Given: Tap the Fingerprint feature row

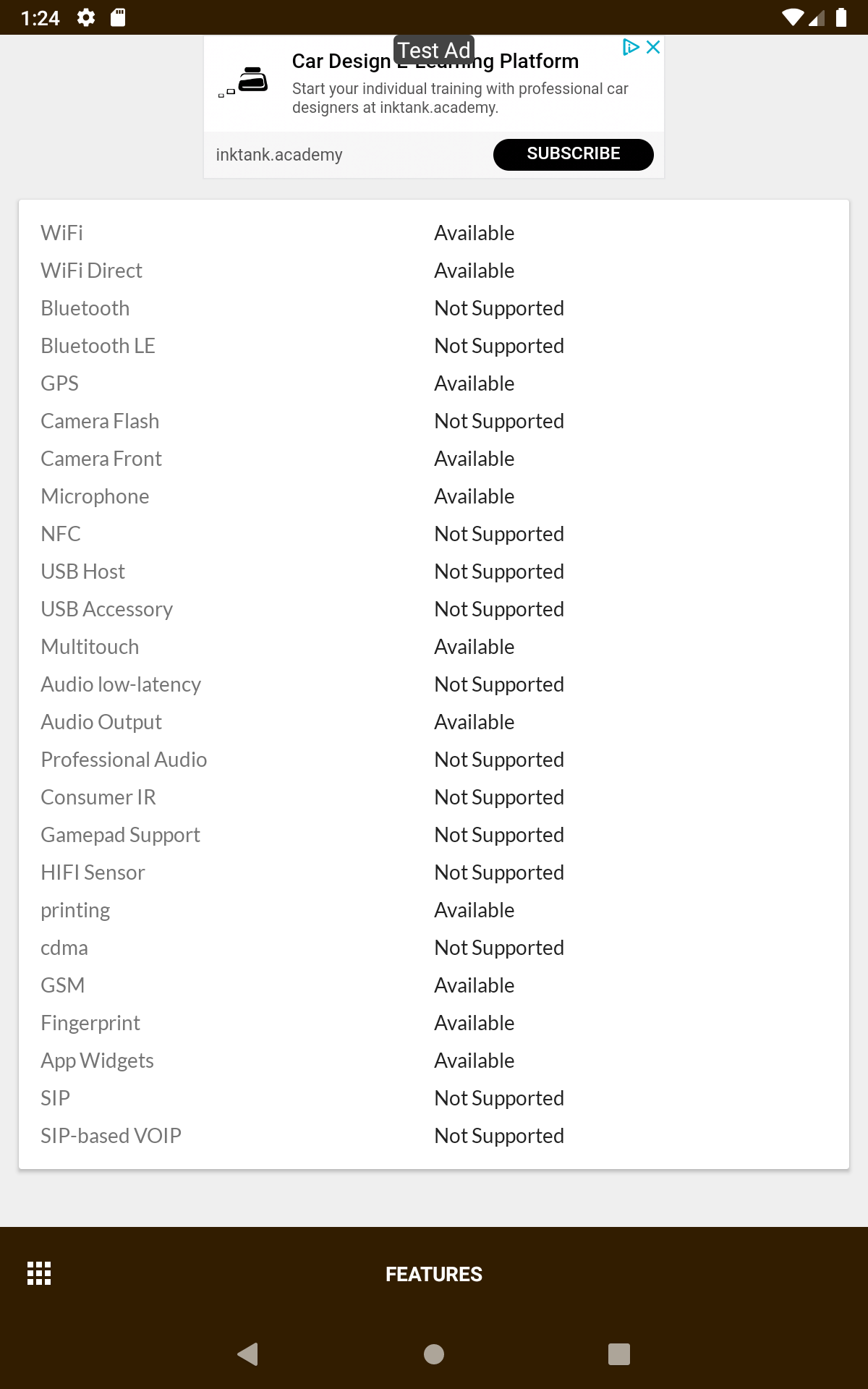Looking at the screenshot, I should pos(434,1023).
